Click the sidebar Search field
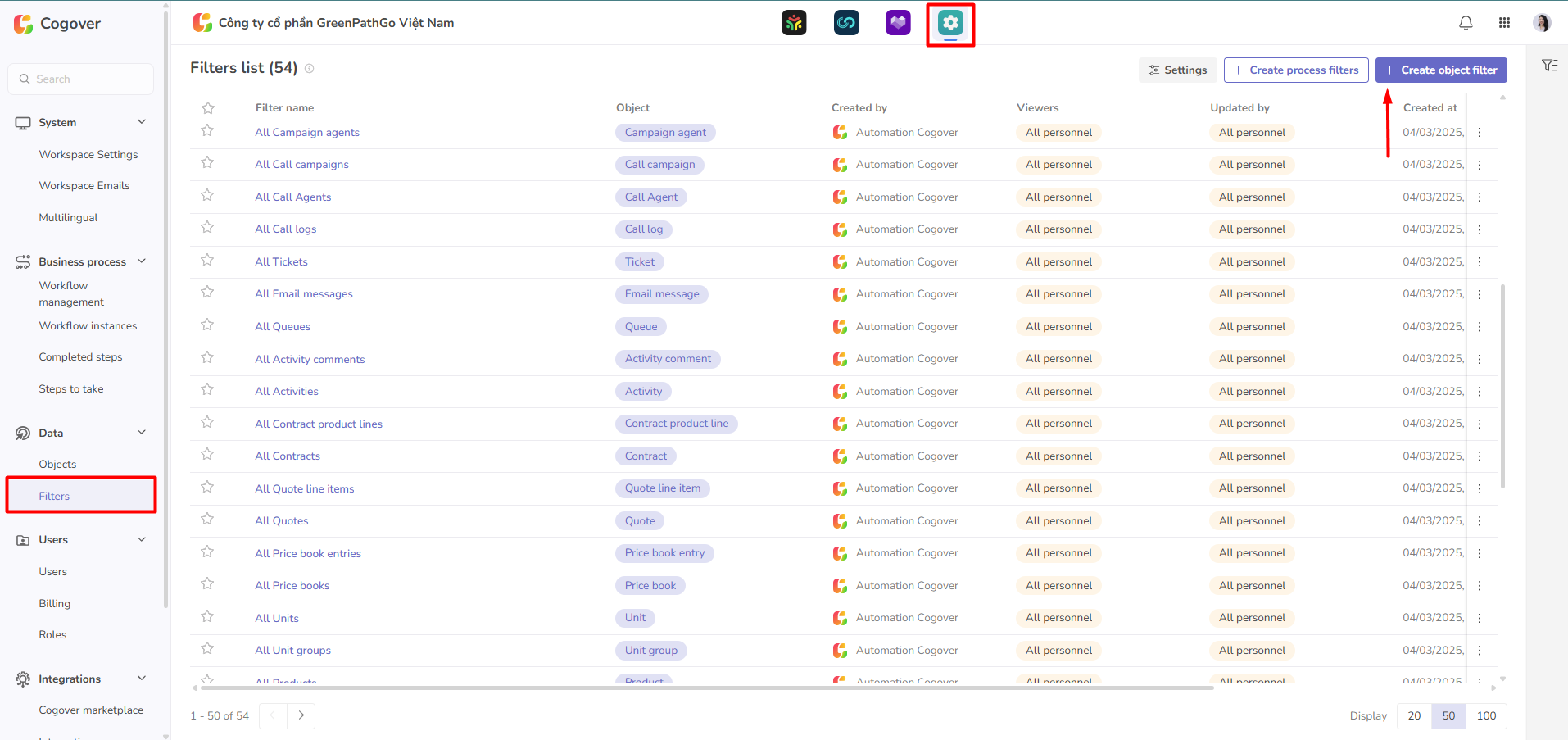Viewport: 1568px width, 740px height. (x=80, y=79)
